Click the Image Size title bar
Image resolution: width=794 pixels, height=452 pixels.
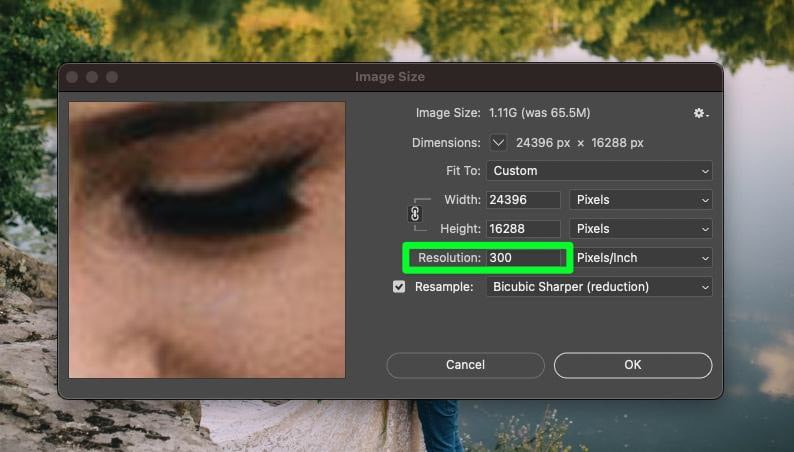click(x=390, y=77)
